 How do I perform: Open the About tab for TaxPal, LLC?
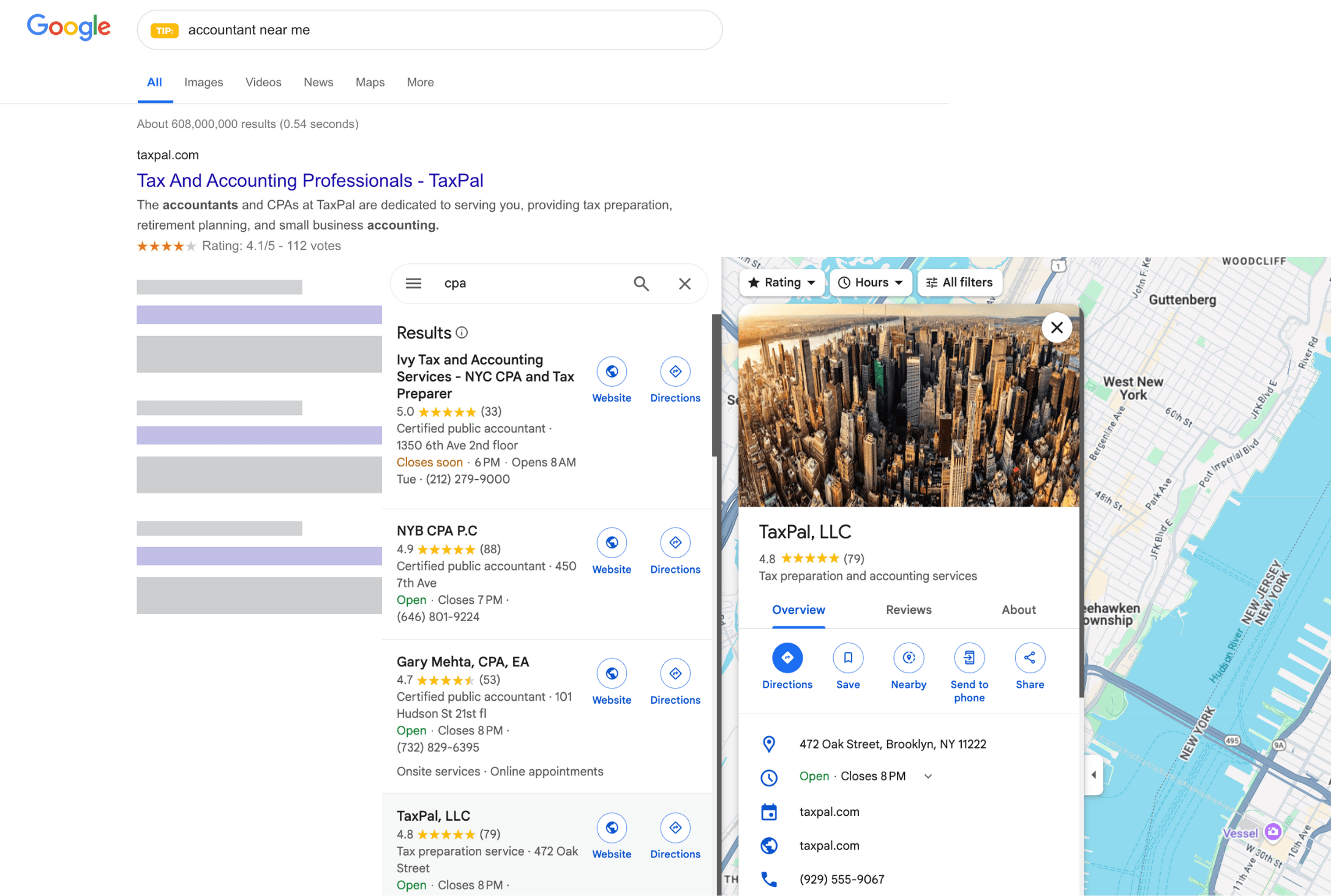click(x=1018, y=610)
